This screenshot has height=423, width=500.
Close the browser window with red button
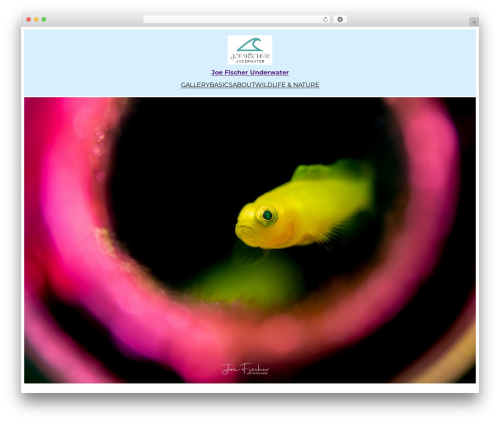[29, 19]
